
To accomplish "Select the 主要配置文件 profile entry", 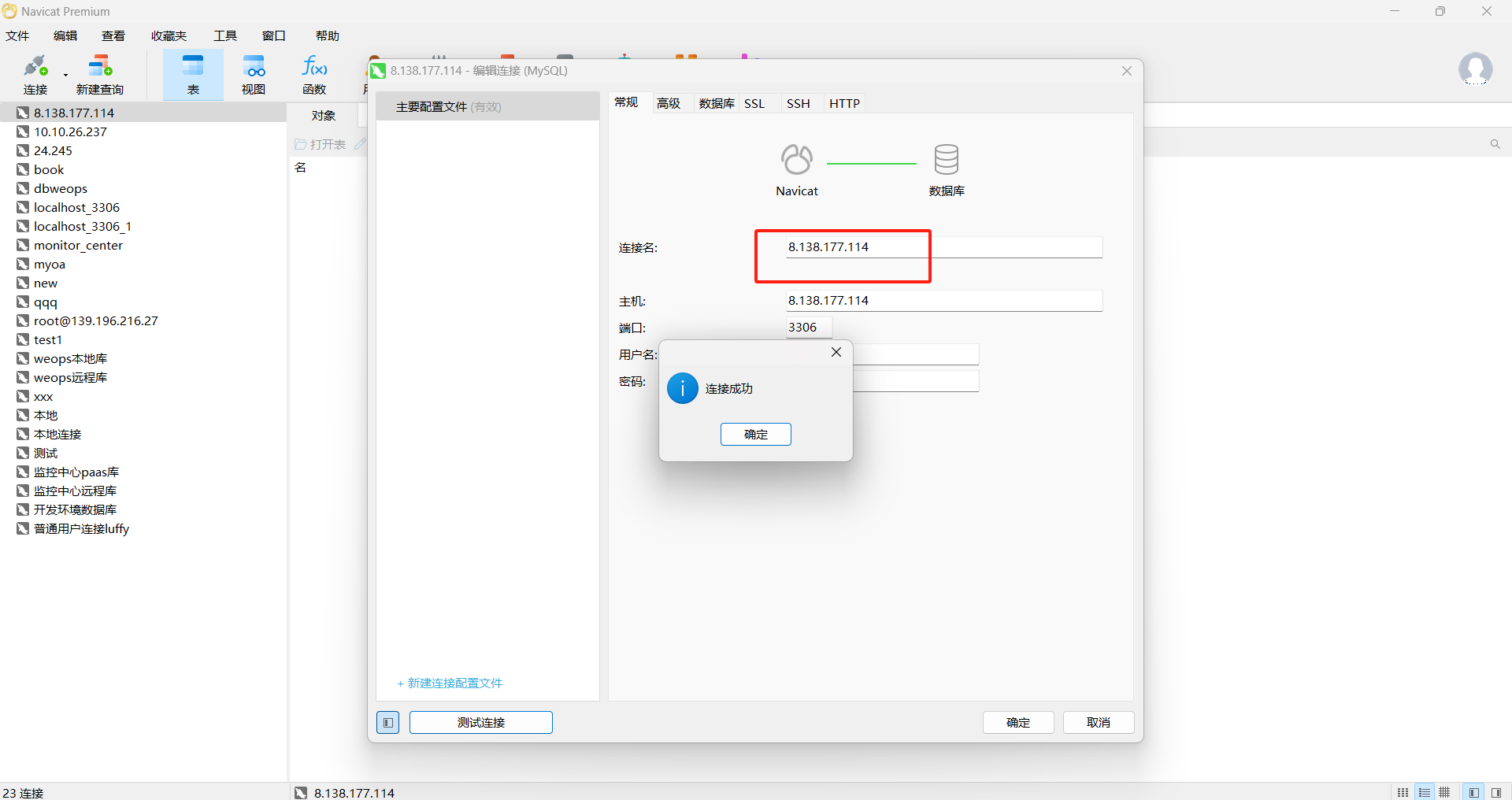I will pos(487,106).
